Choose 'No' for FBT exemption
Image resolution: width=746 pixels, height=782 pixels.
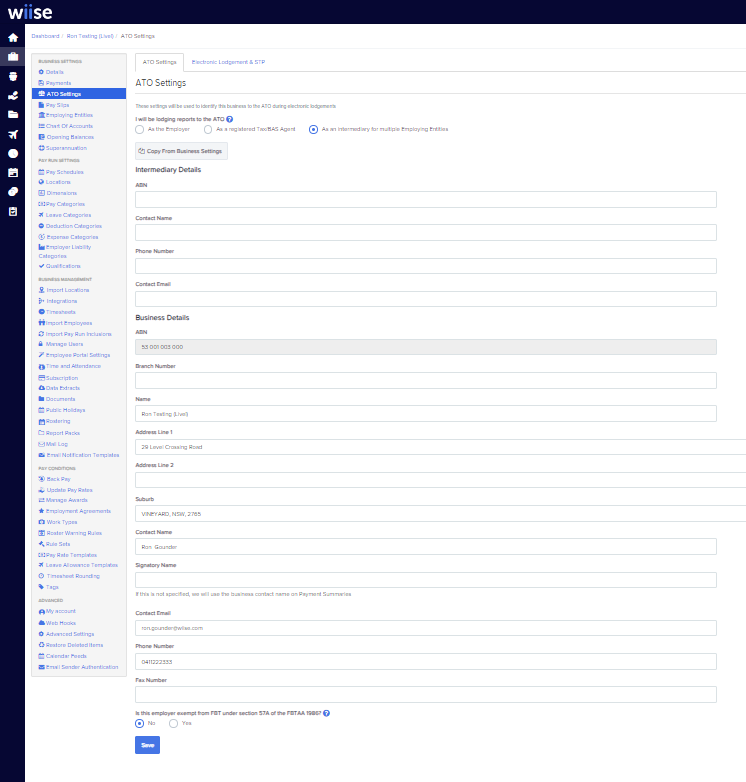pyautogui.click(x=140, y=723)
